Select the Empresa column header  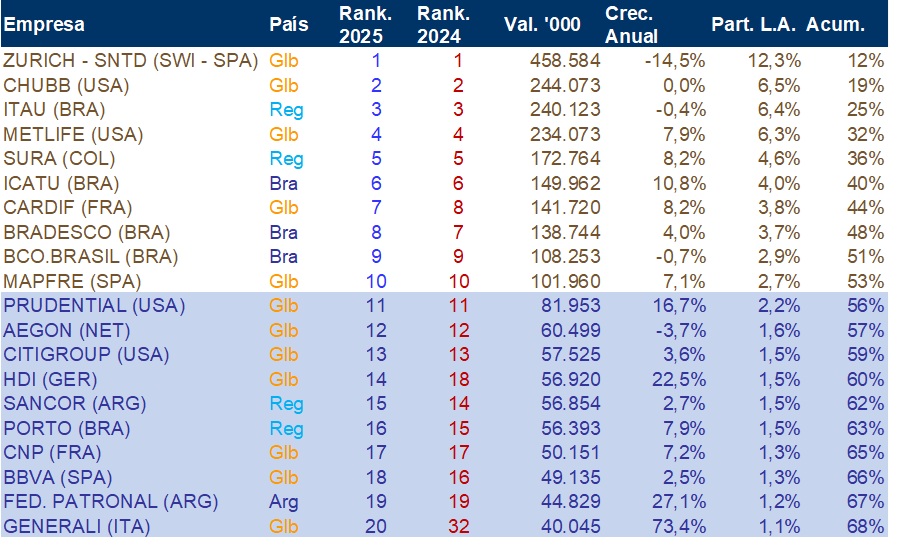point(44,25)
